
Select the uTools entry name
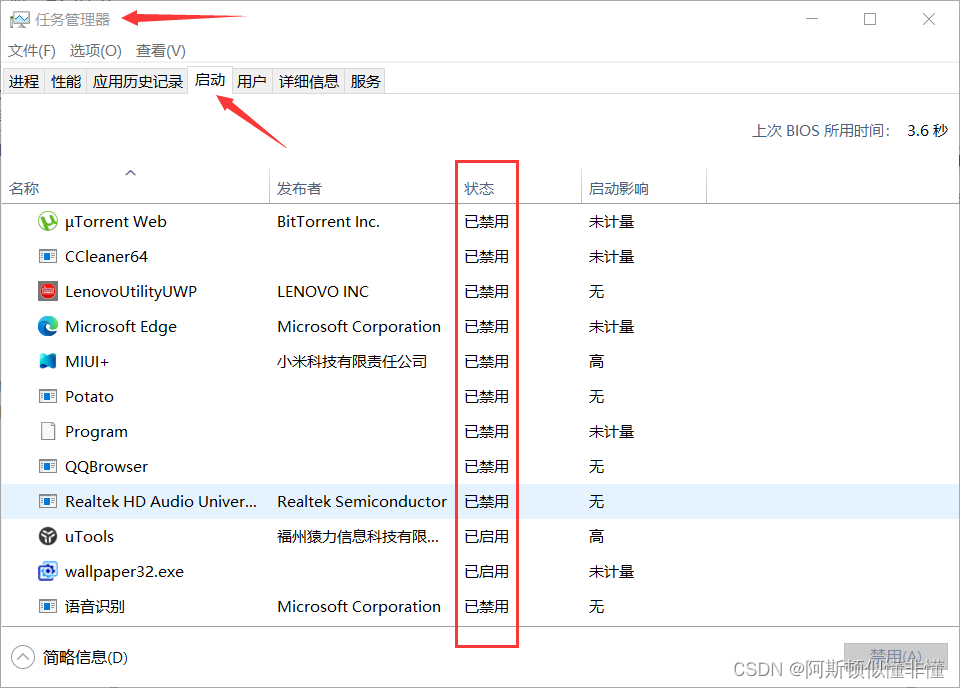pyautogui.click(x=89, y=536)
